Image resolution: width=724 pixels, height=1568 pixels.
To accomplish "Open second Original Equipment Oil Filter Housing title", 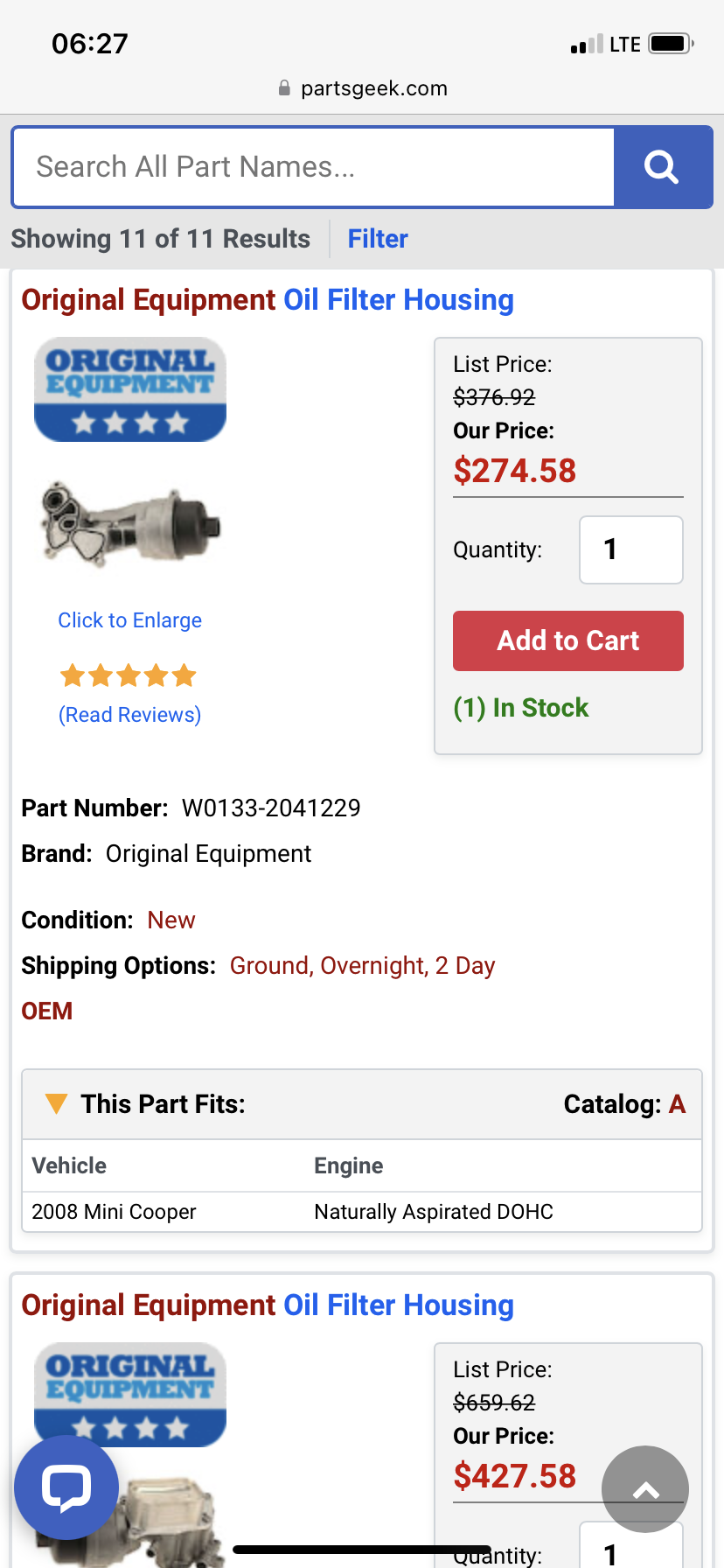I will click(x=268, y=1305).
